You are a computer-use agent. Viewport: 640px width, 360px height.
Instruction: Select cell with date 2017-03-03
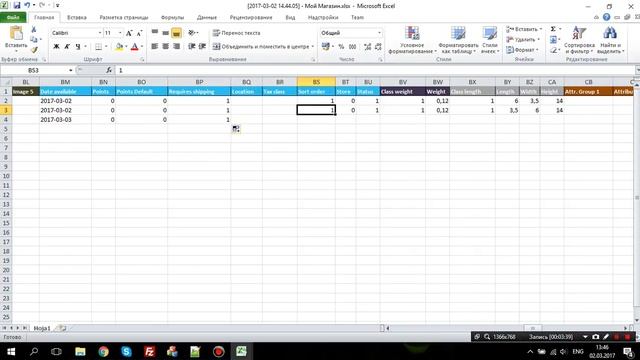click(x=65, y=120)
